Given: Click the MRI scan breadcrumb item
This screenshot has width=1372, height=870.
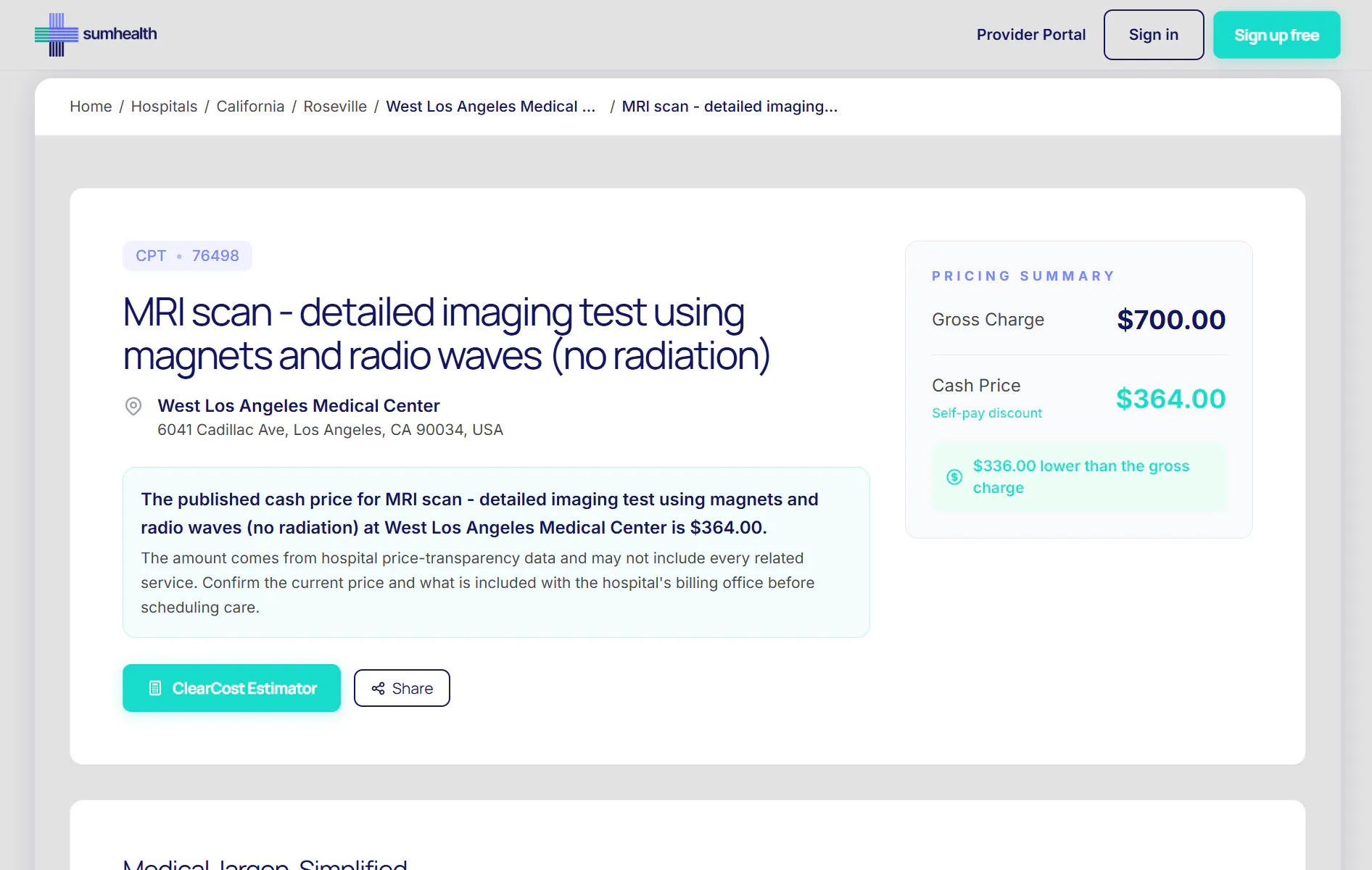Looking at the screenshot, I should click(730, 107).
